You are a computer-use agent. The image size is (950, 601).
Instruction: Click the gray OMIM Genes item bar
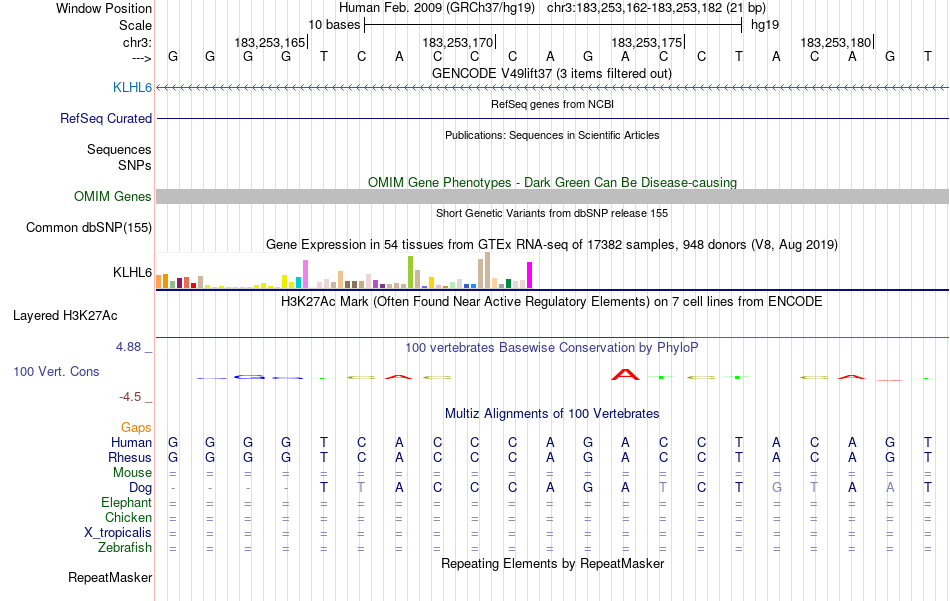pos(552,196)
